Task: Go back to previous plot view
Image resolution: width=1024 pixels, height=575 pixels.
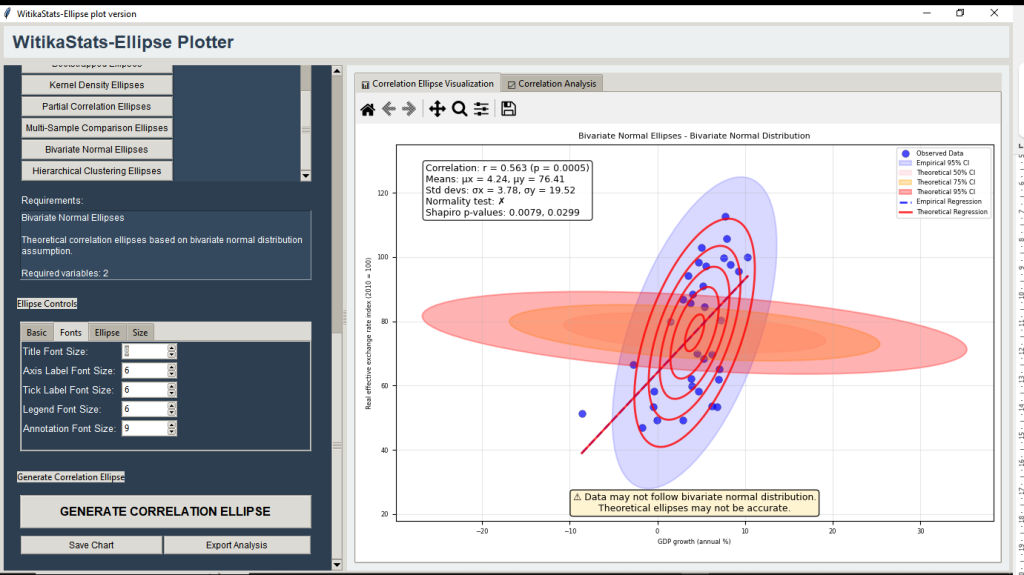Action: point(389,109)
